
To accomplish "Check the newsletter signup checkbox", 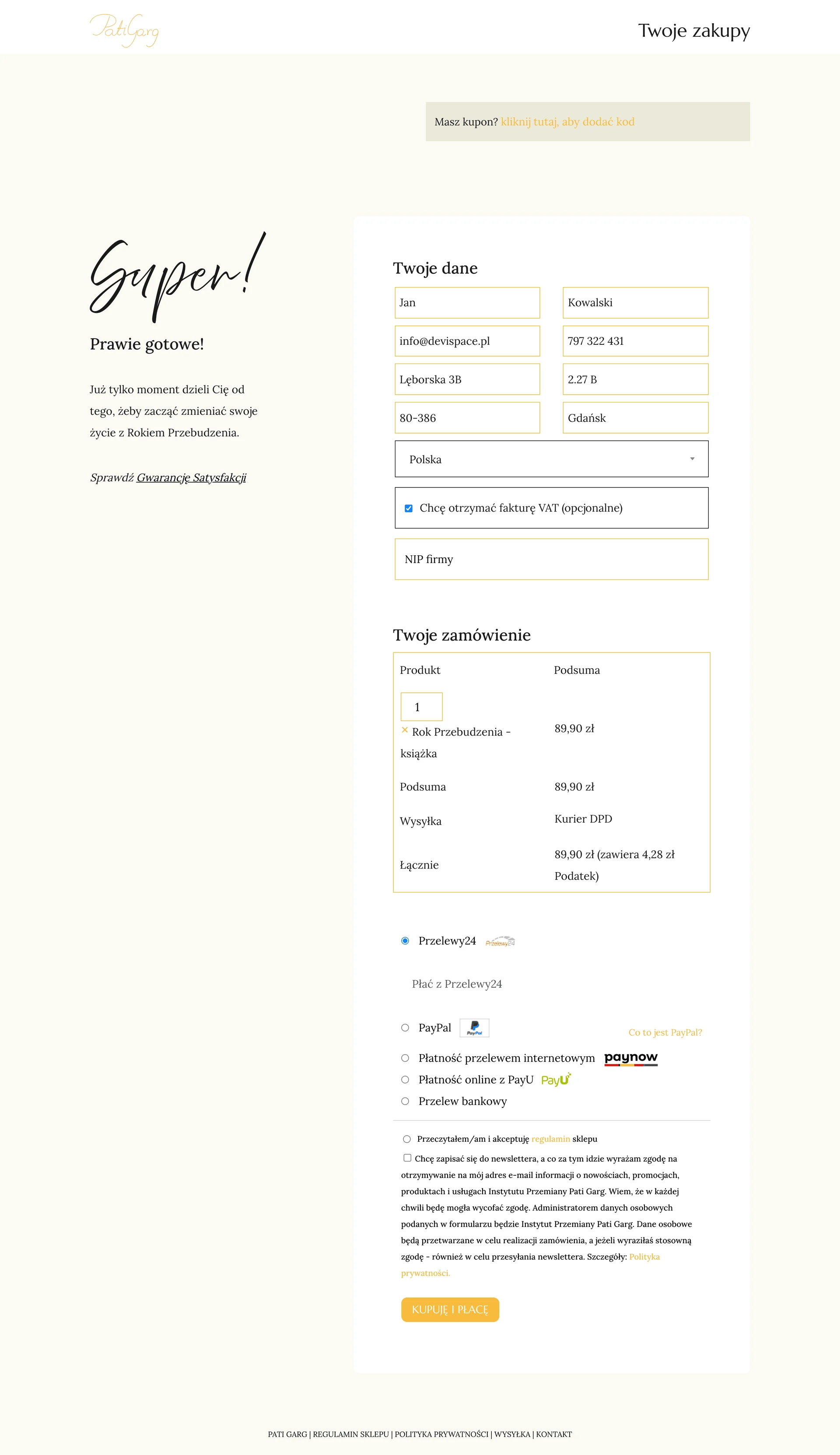I will 407,1157.
